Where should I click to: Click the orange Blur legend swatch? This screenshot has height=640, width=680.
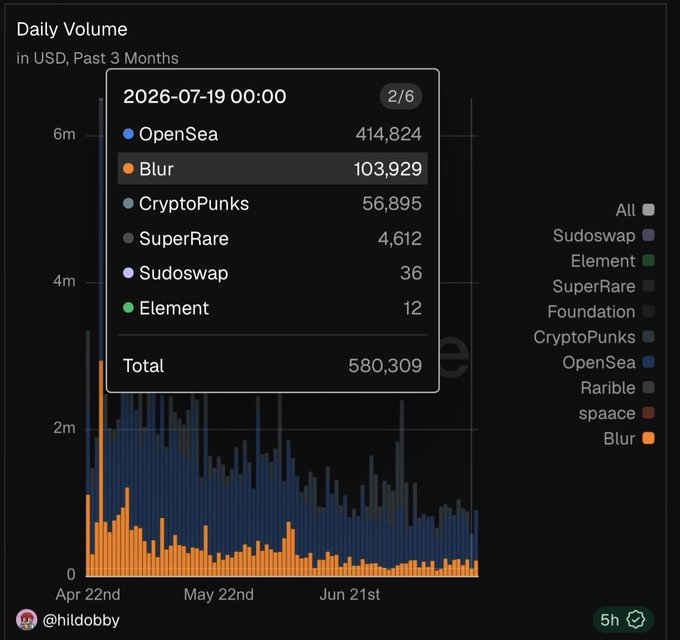coord(648,438)
